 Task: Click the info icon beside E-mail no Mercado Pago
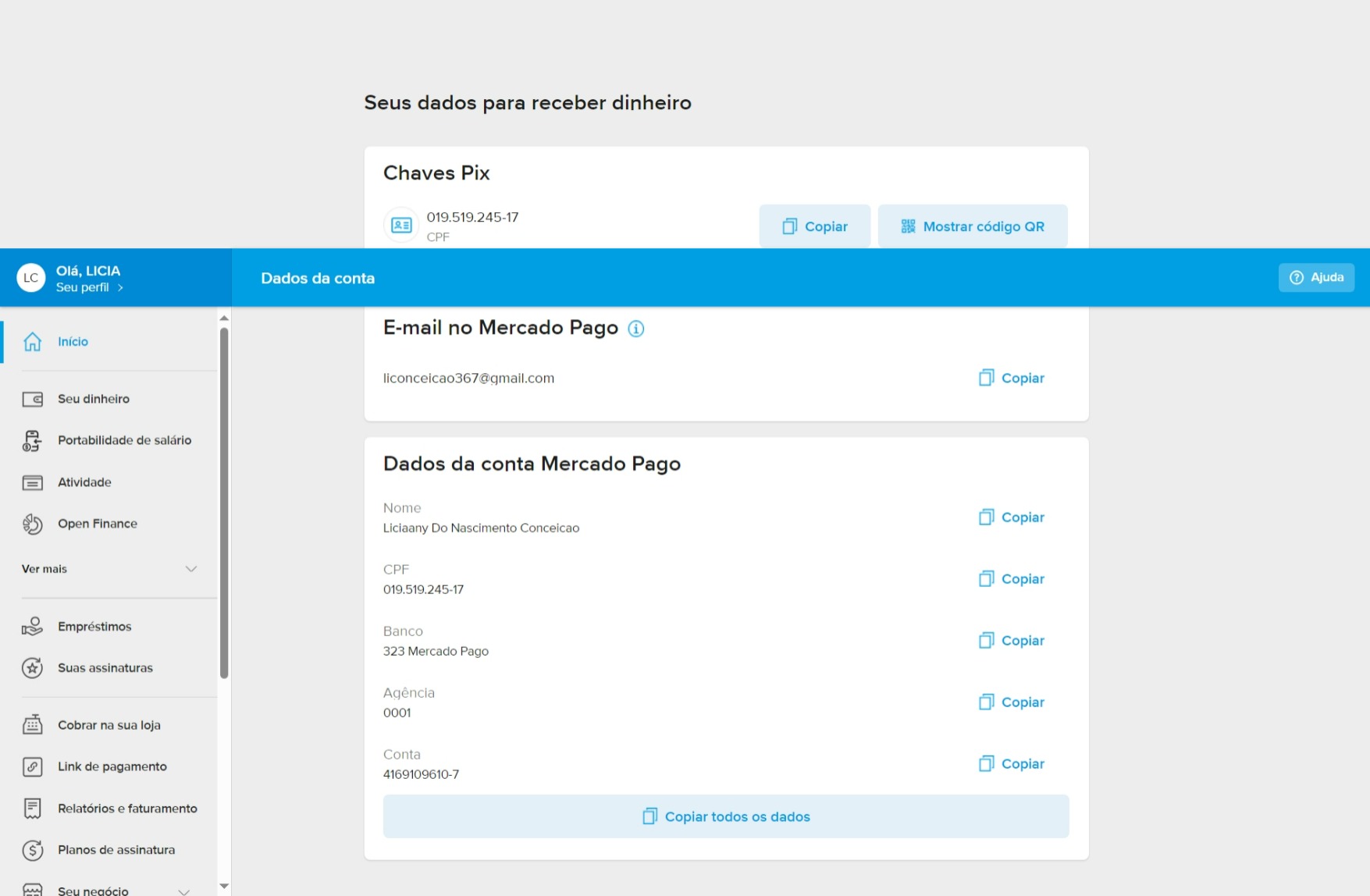click(x=636, y=329)
